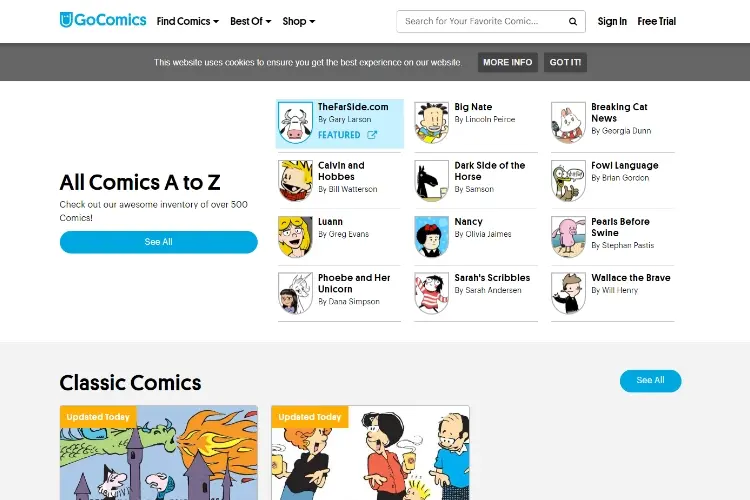Expand the Find Comics dropdown

click(x=188, y=22)
